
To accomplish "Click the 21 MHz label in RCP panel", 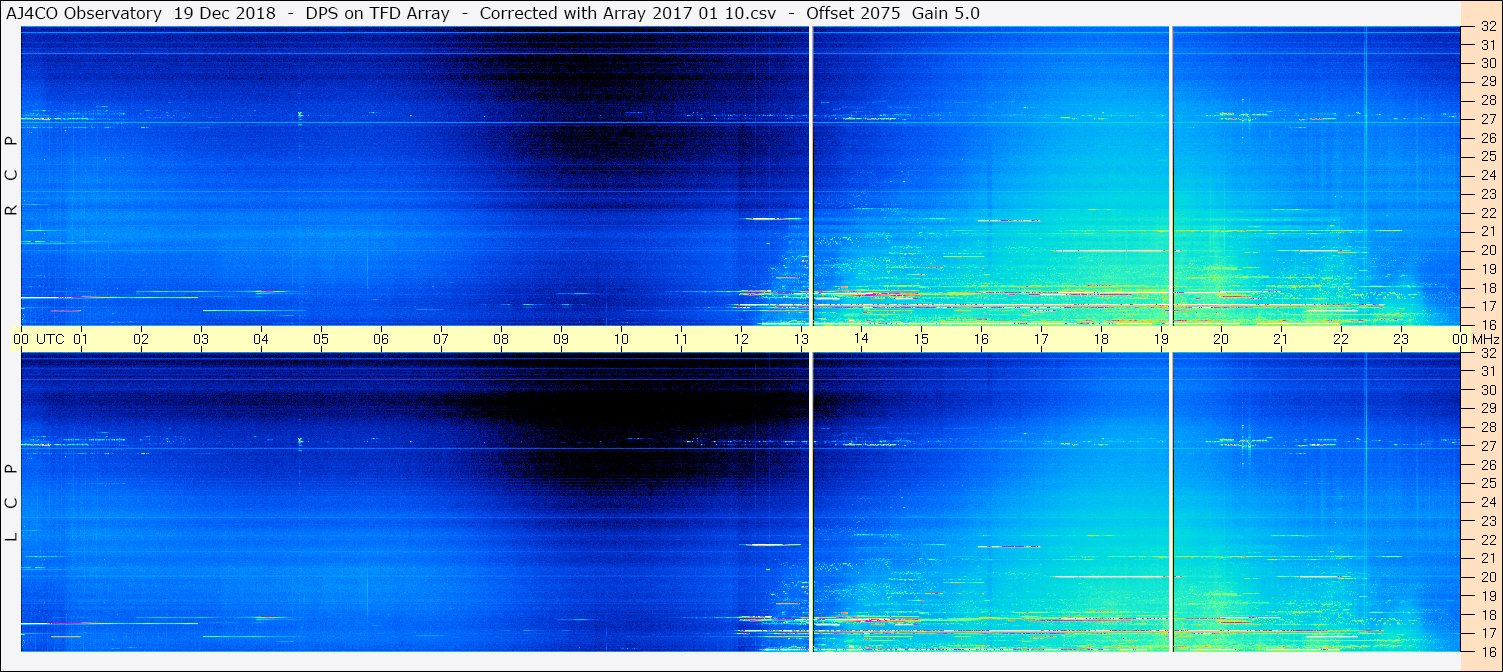I will (1488, 231).
